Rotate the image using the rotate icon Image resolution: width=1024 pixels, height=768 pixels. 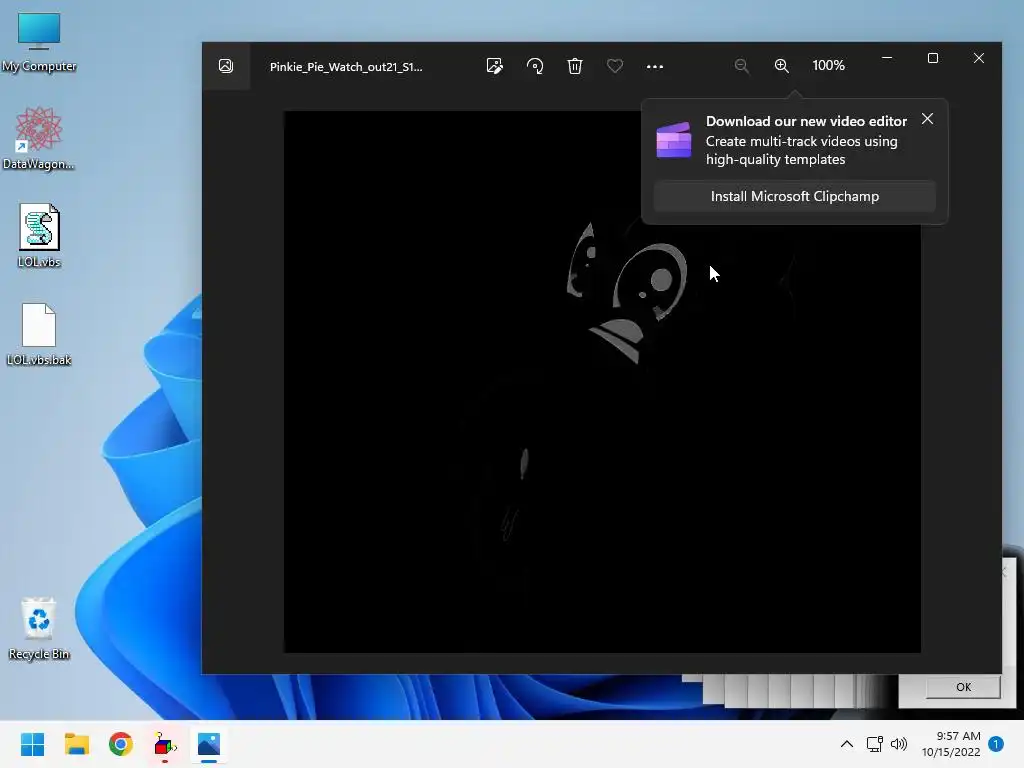[535, 66]
